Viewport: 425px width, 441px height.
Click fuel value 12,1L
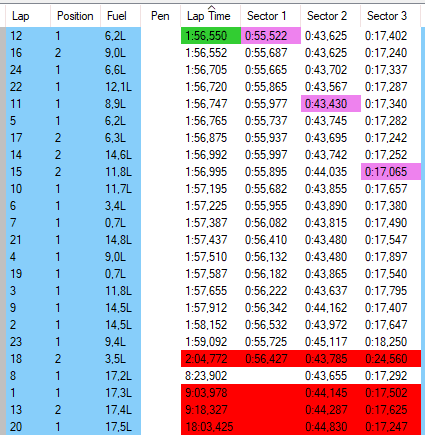pos(118,87)
